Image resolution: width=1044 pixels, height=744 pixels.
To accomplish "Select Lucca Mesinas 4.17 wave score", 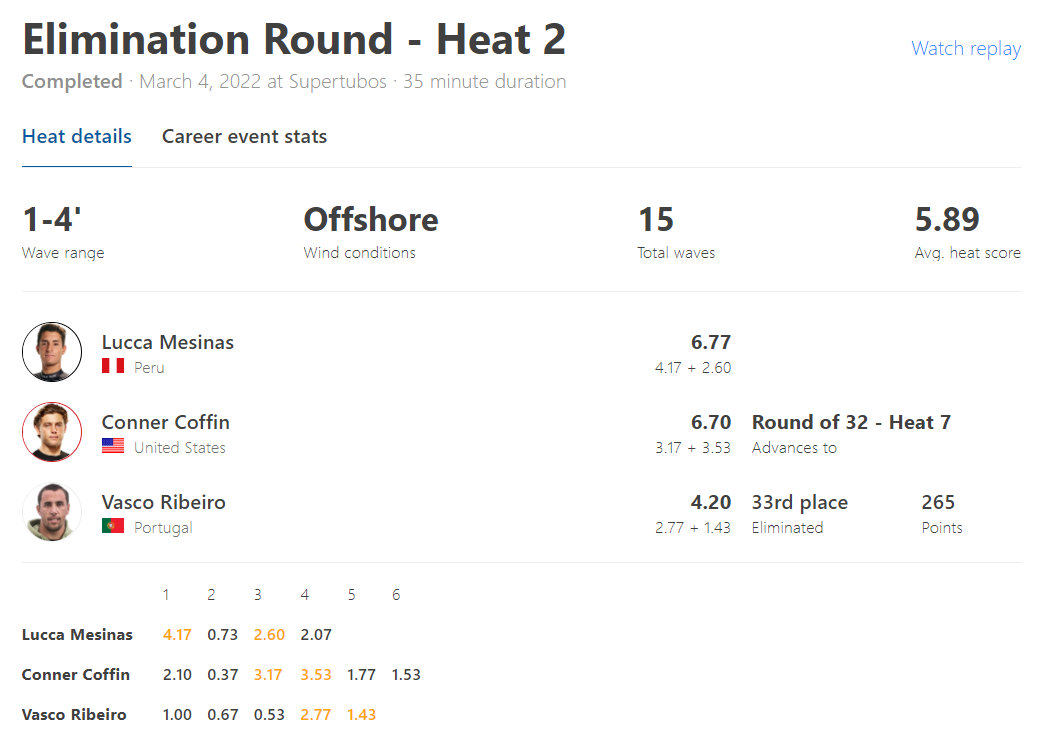I will coord(177,635).
